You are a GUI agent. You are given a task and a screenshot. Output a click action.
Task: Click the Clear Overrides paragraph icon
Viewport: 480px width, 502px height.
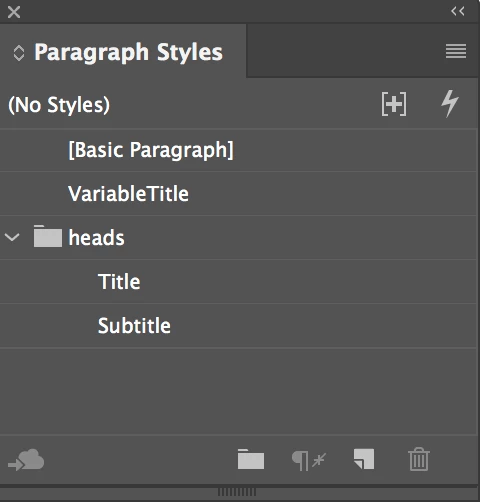coord(309,460)
